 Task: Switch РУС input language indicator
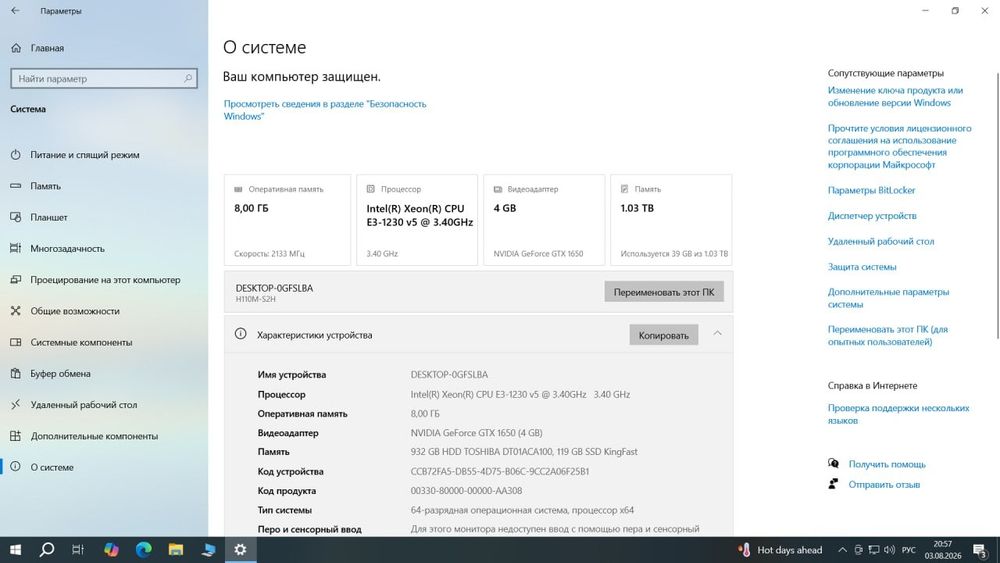click(909, 550)
